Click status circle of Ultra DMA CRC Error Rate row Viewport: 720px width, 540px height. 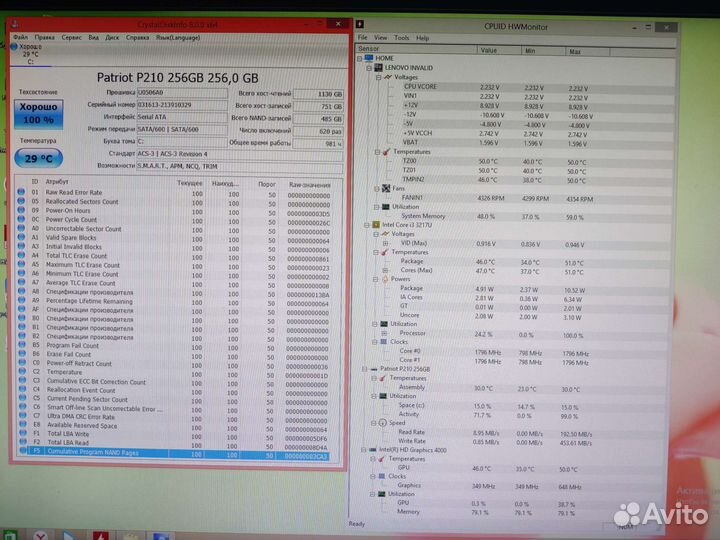pyautogui.click(x=22, y=416)
